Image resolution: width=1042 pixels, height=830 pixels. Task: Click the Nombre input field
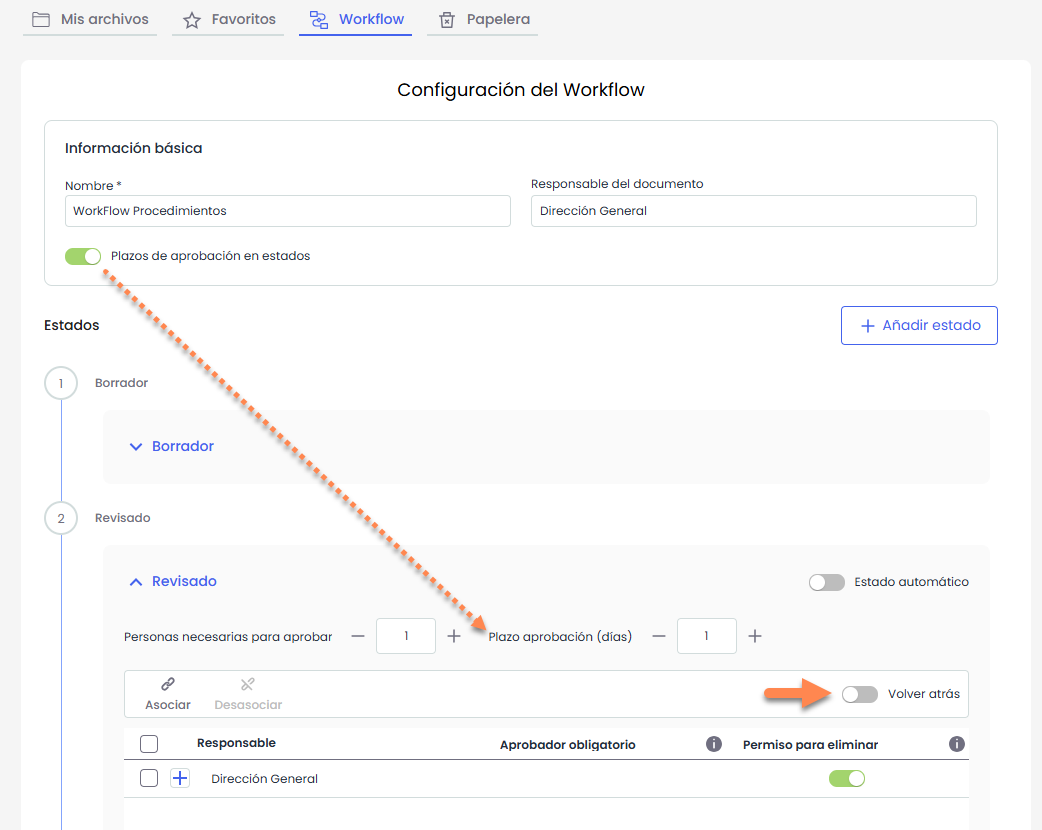point(287,211)
